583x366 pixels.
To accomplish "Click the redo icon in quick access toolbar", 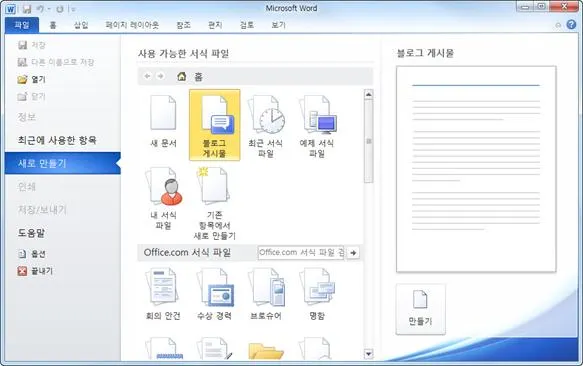I will pos(60,9).
